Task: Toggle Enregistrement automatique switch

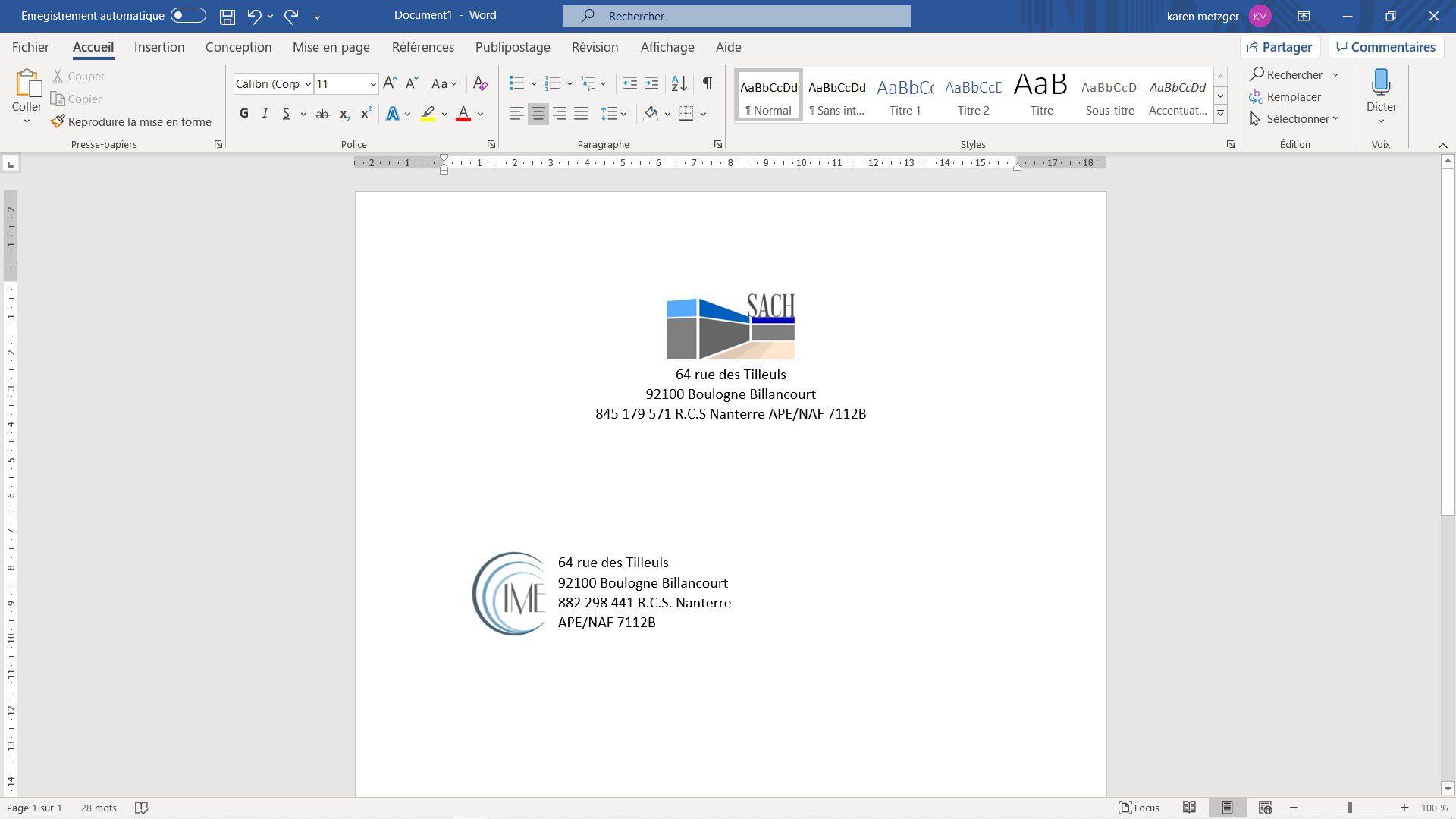Action: coord(188,15)
